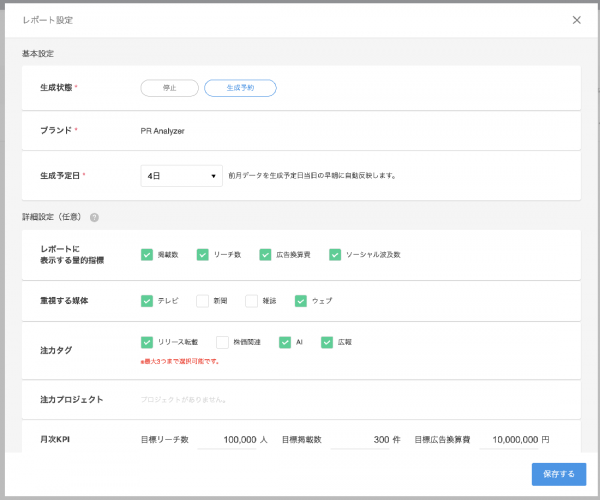Close the レポート設定 dialog with X icon
This screenshot has width=600, height=500.
(576, 20)
